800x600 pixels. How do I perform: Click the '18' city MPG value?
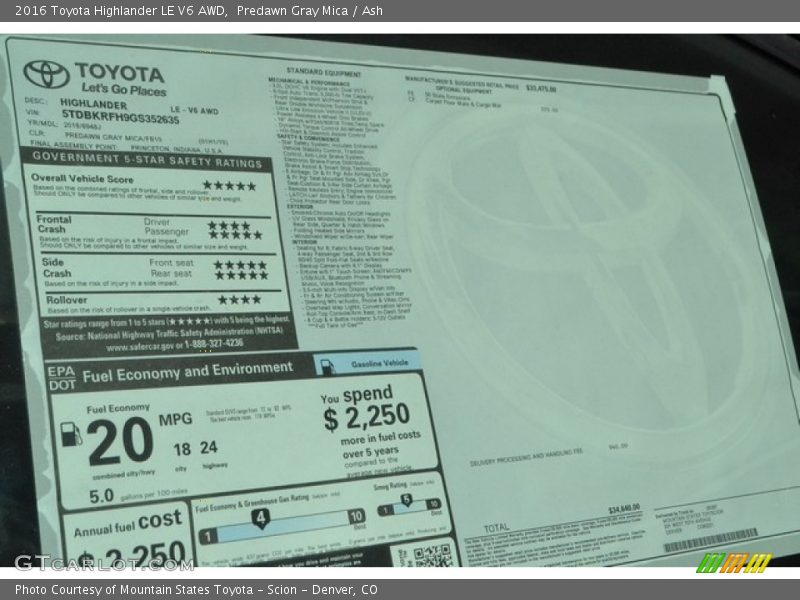[182, 449]
